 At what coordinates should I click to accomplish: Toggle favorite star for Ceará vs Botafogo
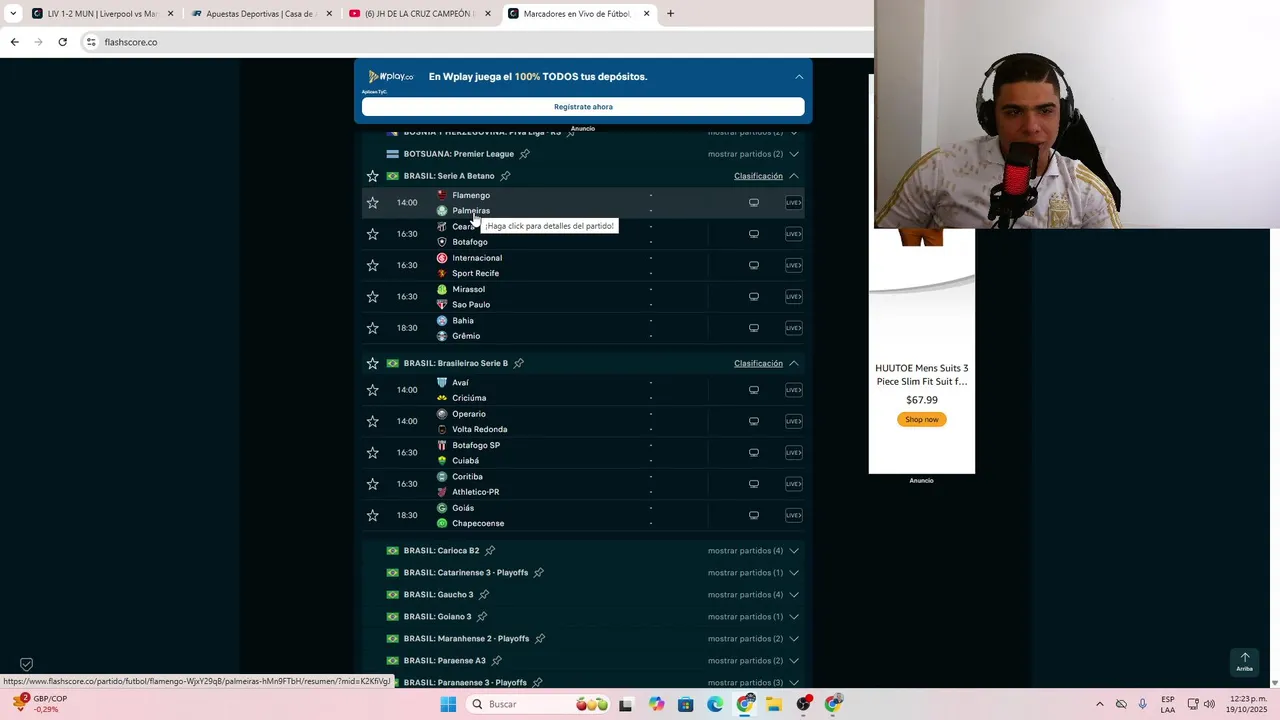(372, 234)
